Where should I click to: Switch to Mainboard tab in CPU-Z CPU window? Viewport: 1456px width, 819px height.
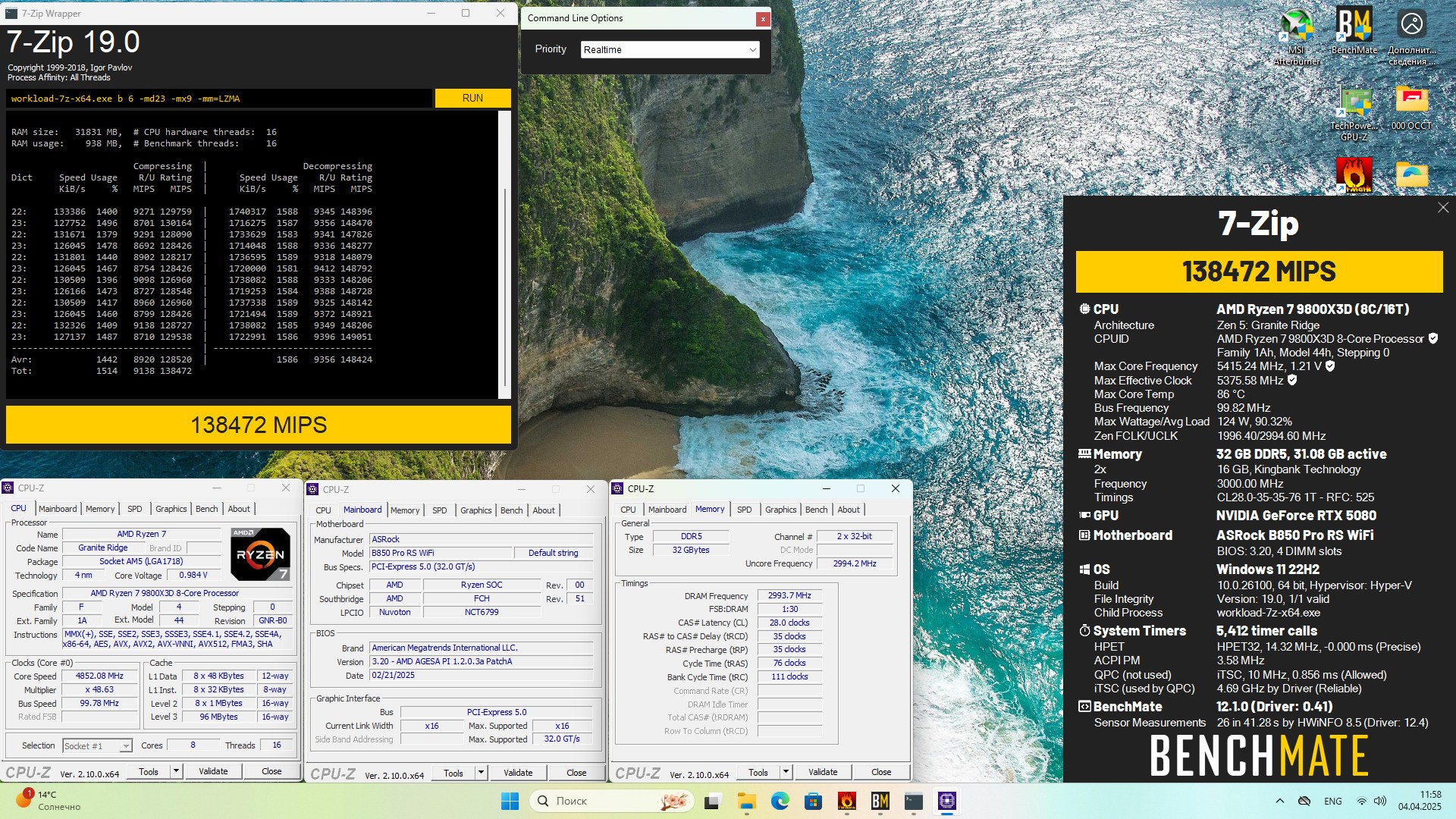click(x=58, y=509)
